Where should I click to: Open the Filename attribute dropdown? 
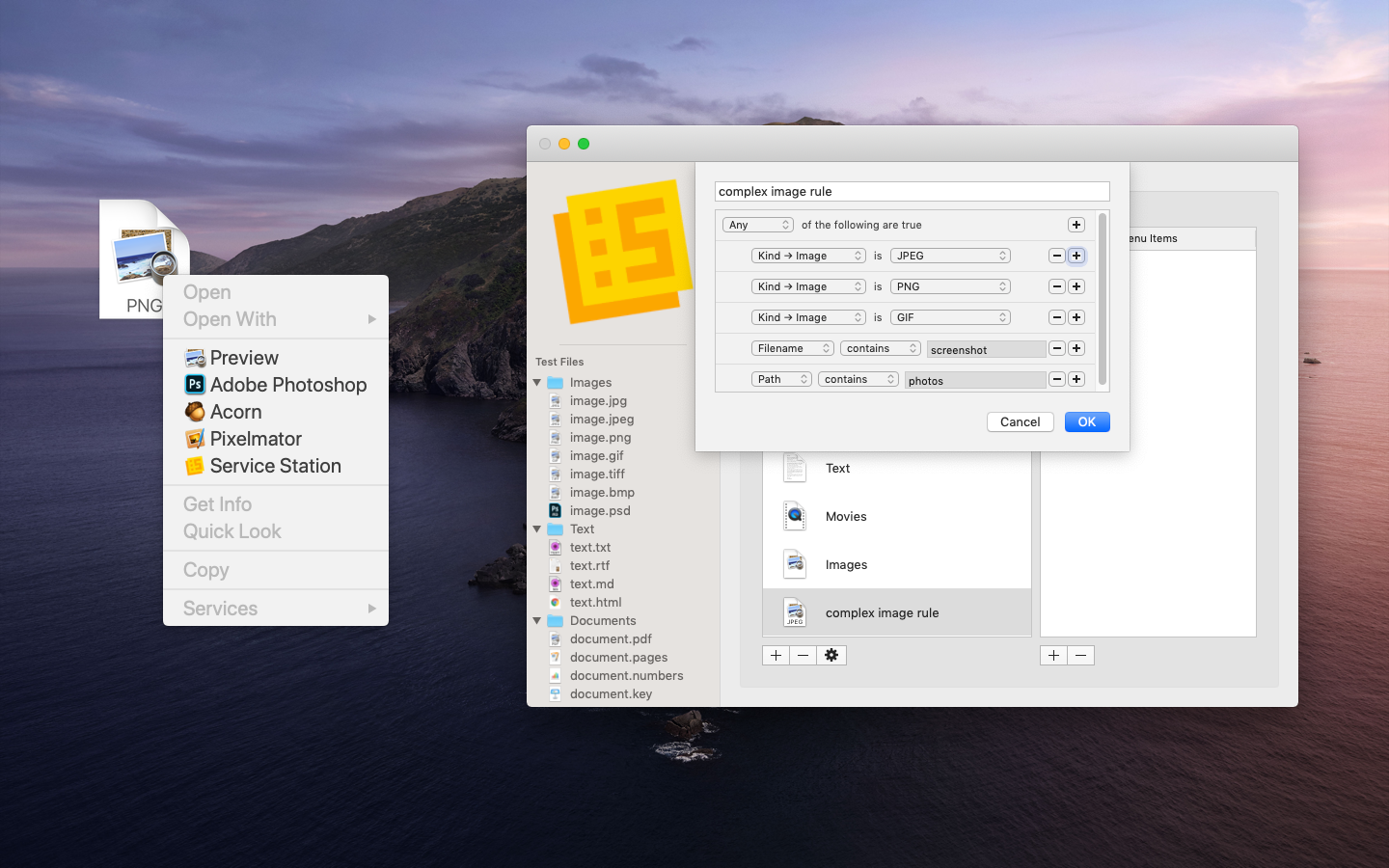pyautogui.click(x=793, y=348)
